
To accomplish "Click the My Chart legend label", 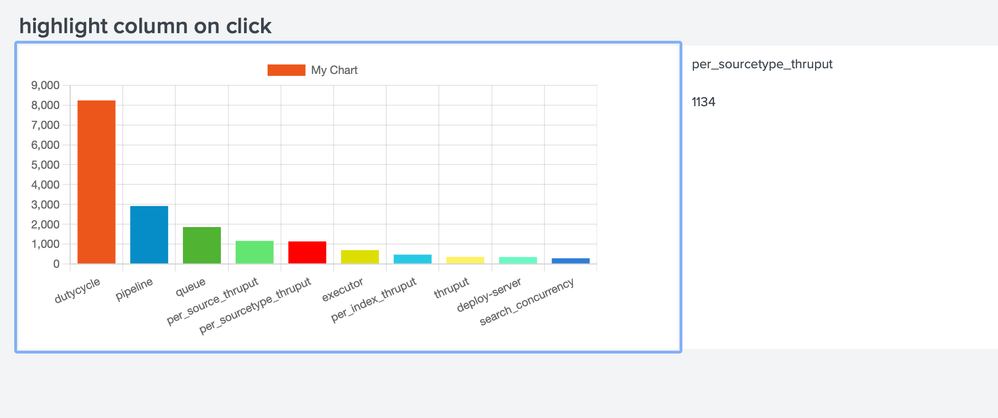I will [x=334, y=70].
